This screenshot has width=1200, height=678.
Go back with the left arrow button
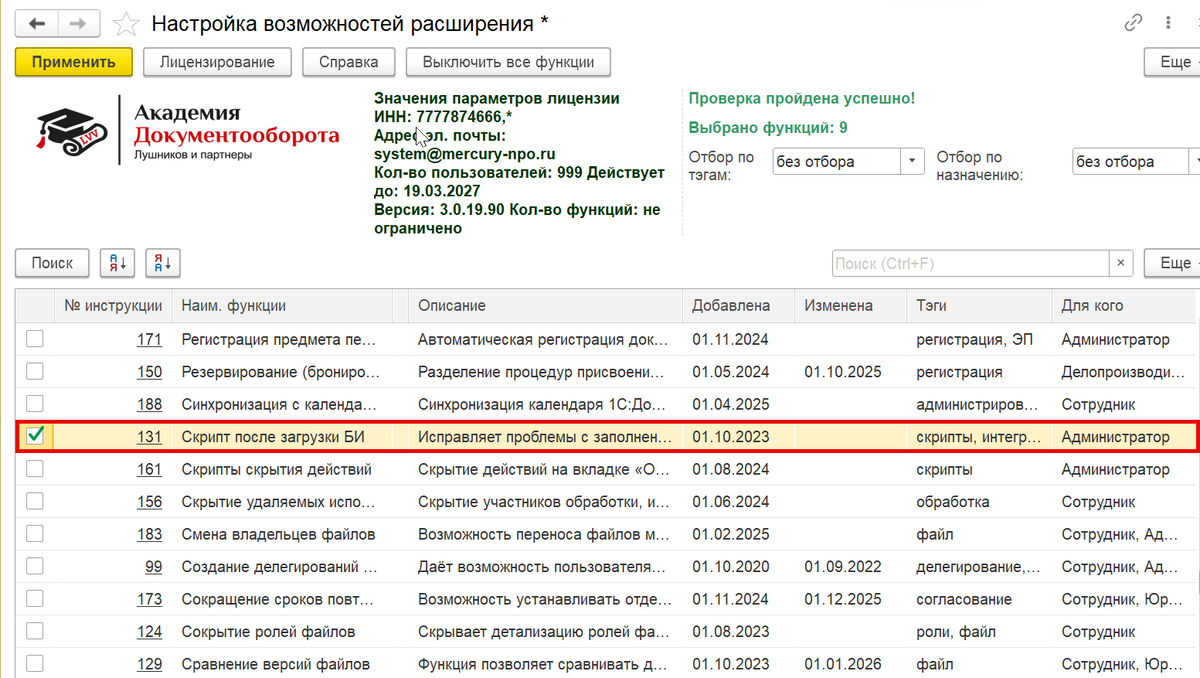click(37, 22)
